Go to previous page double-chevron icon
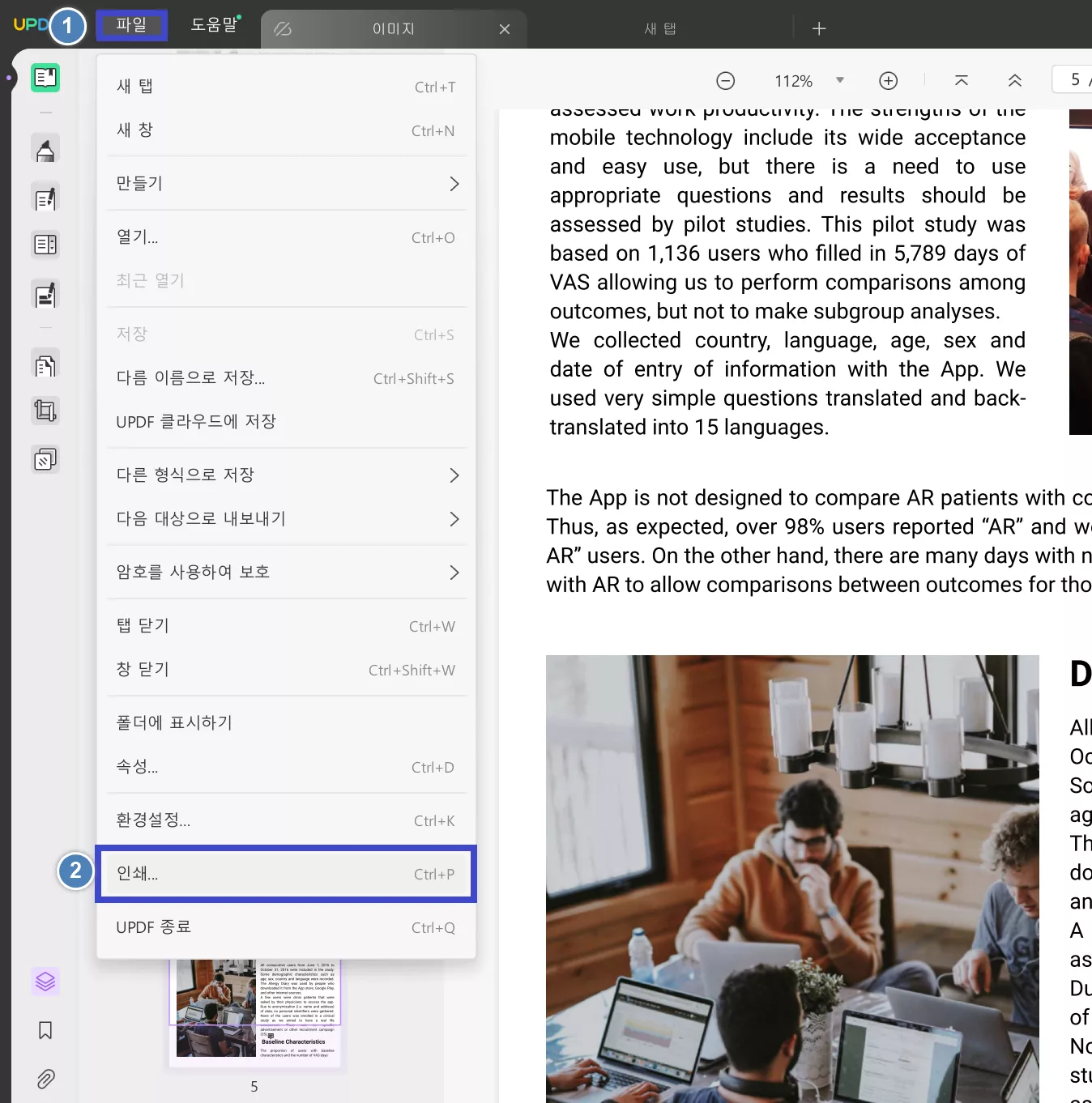1092x1103 pixels. pyautogui.click(x=1015, y=80)
